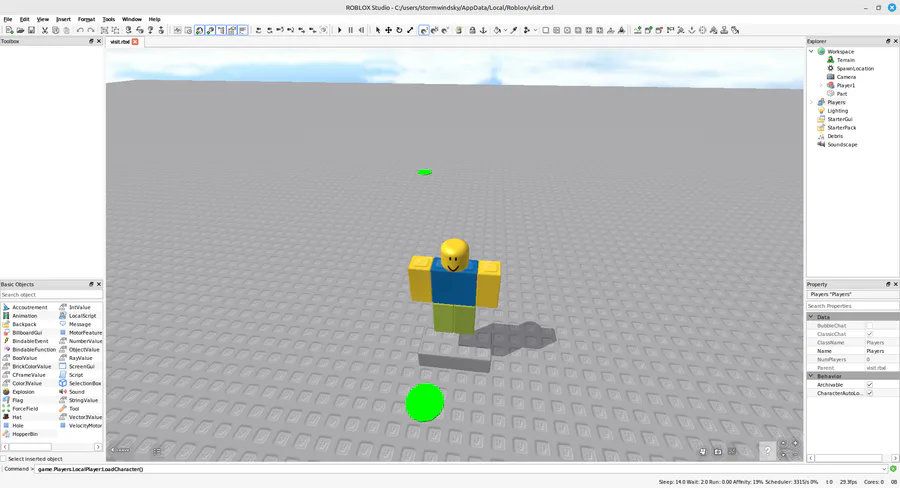This screenshot has width=900, height=488.
Task: Insert a Script basic object
Action: point(76,375)
